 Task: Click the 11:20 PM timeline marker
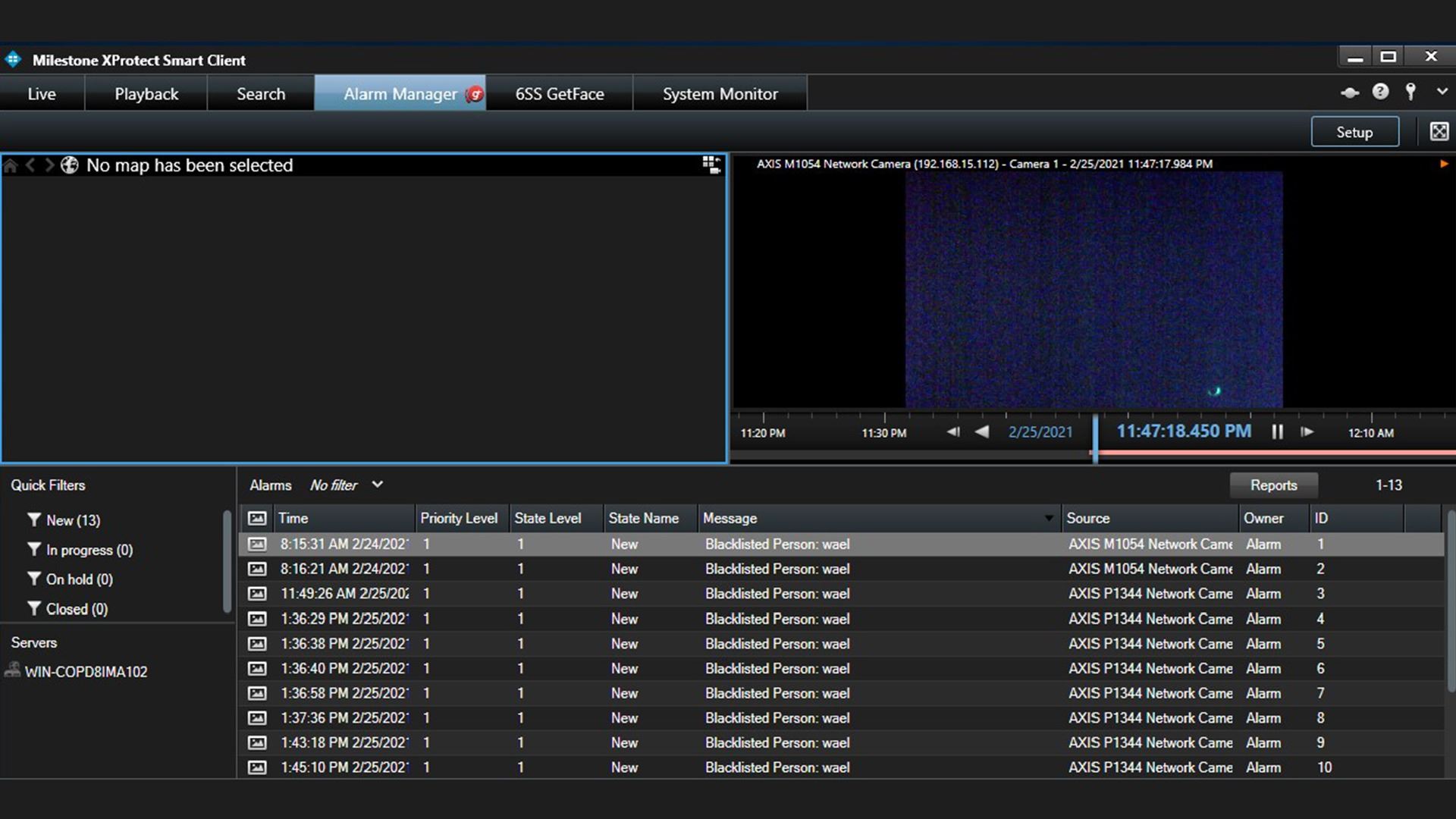763,433
